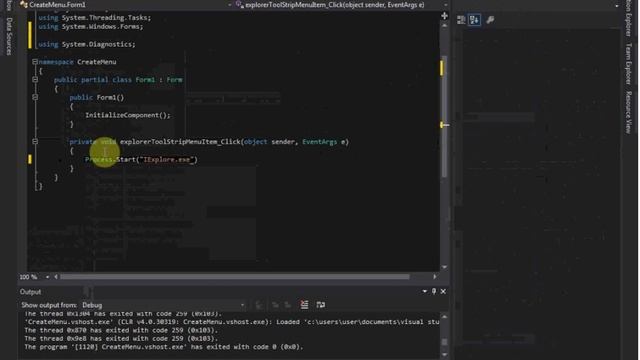Click Output window scroll up arrow

click(444, 317)
